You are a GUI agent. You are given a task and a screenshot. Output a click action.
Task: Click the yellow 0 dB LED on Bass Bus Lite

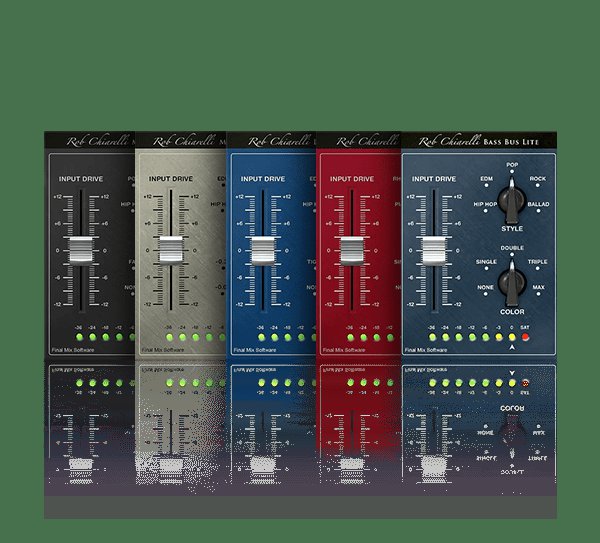[512, 337]
